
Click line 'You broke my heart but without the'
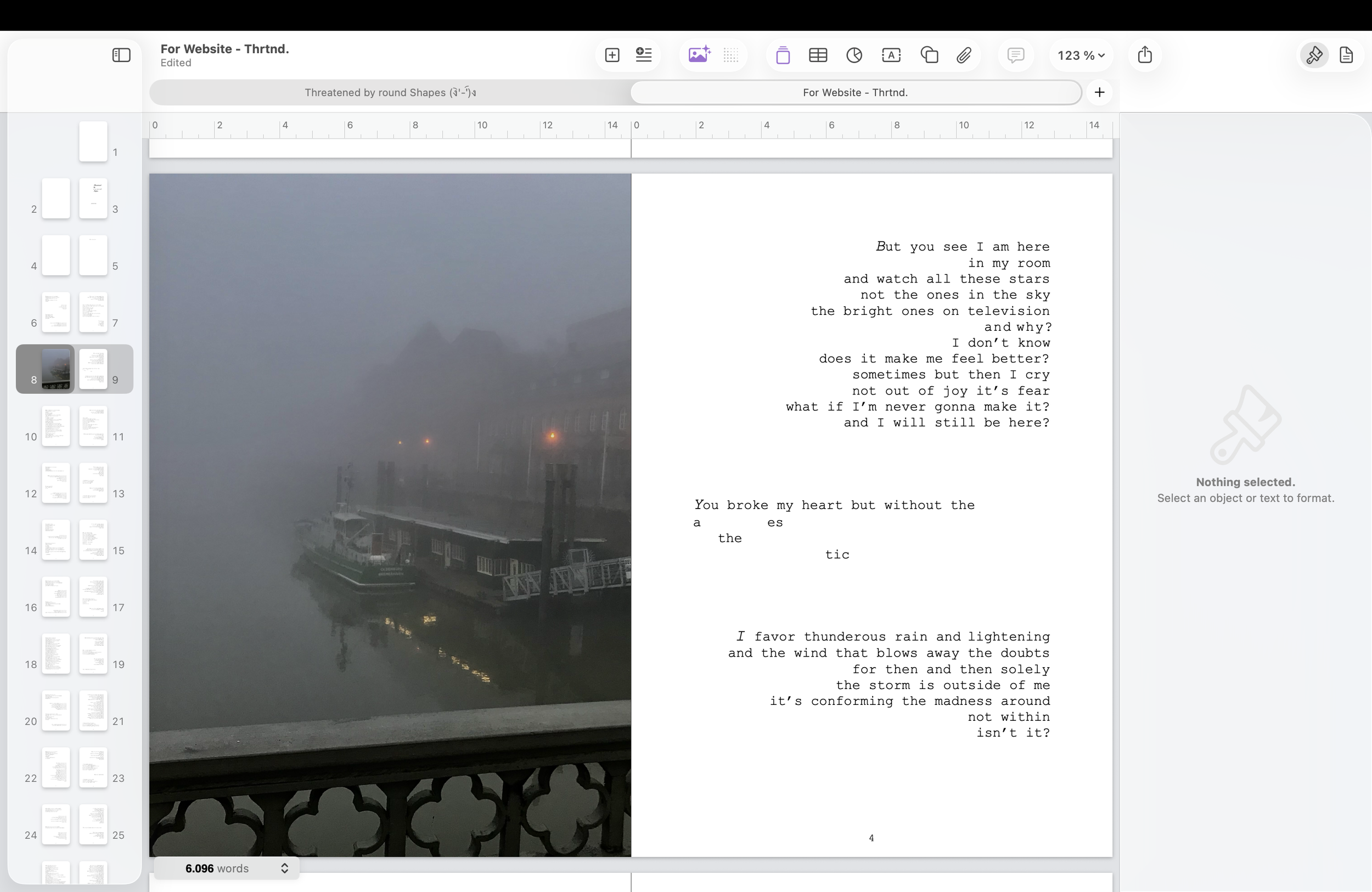[834, 505]
